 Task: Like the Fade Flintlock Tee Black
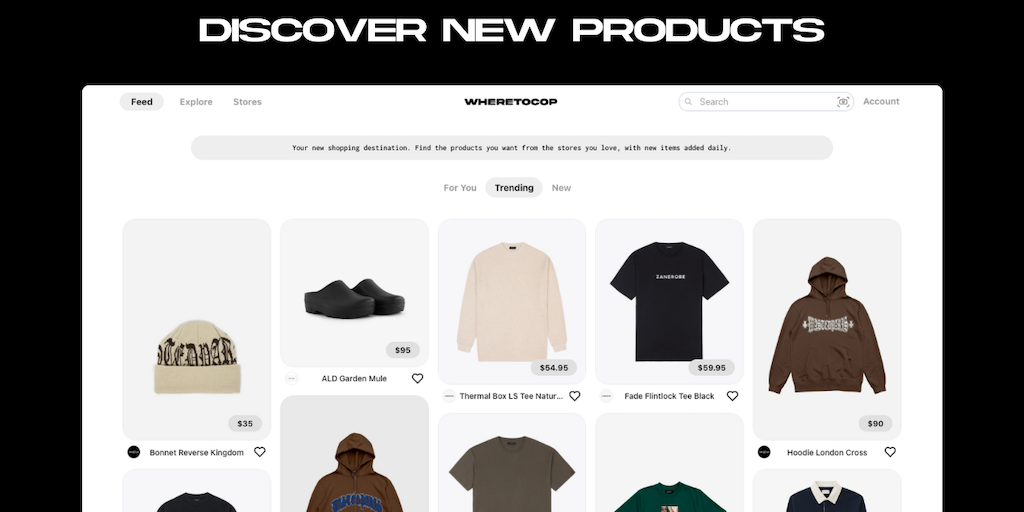click(732, 396)
